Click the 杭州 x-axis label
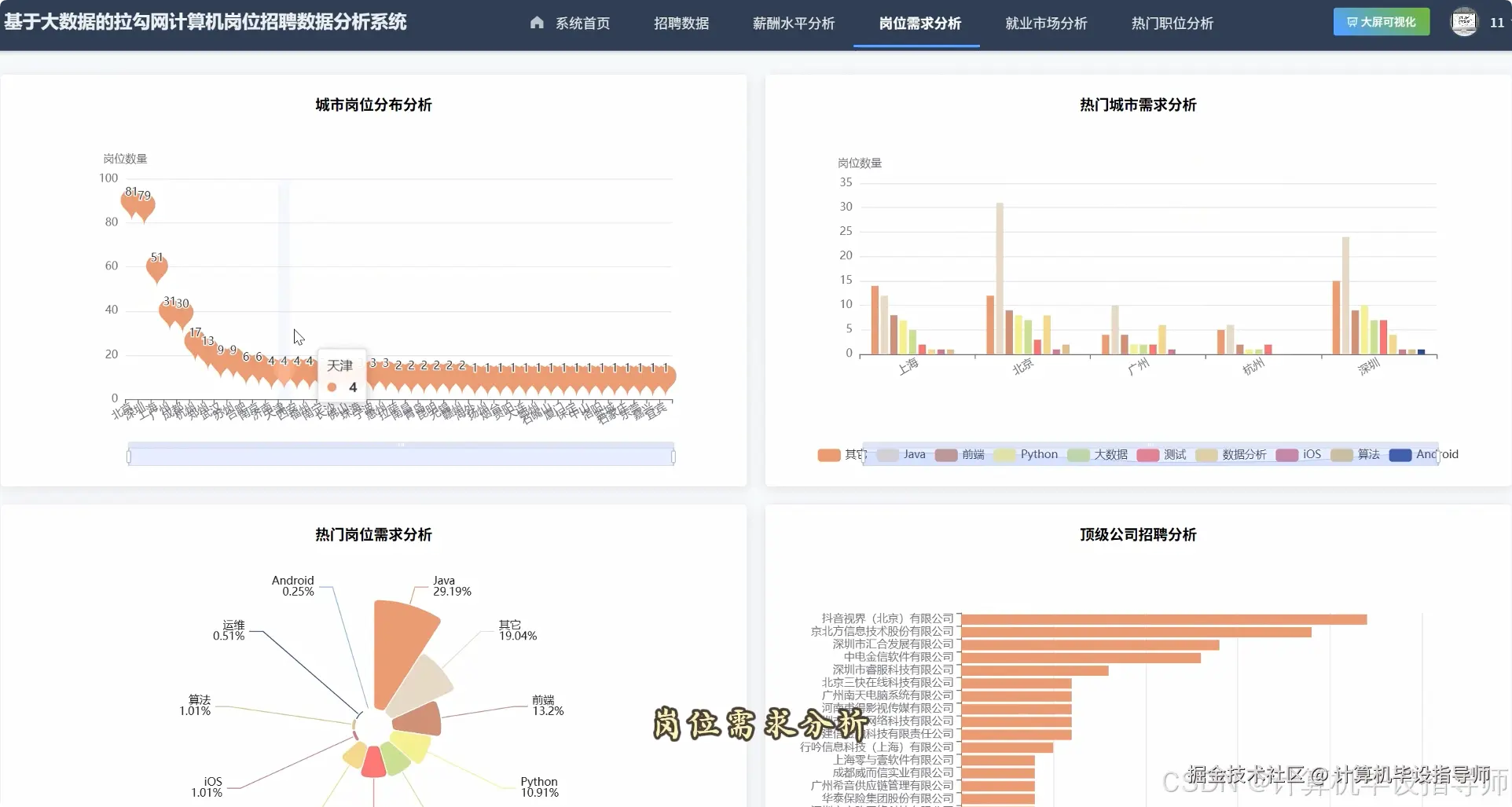Viewport: 1512px width, 807px height. pyautogui.click(x=1253, y=367)
